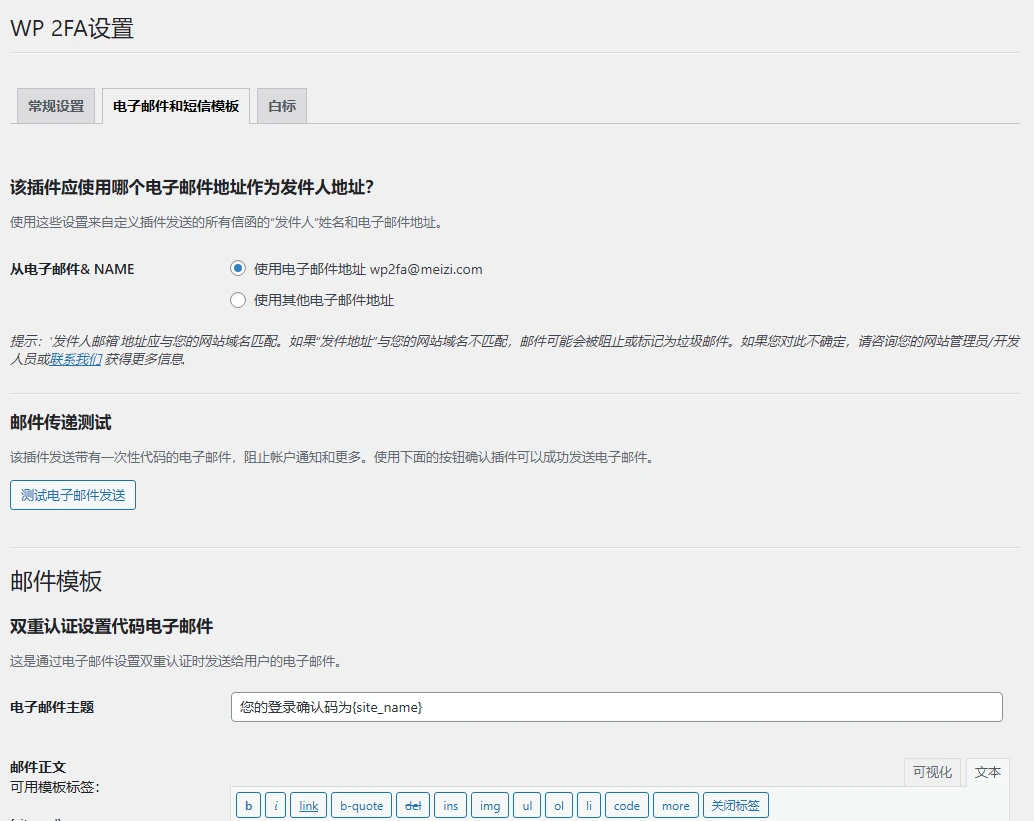Switch to the 常规设置 tab
Screen dimensions: 1034x821
point(55,105)
